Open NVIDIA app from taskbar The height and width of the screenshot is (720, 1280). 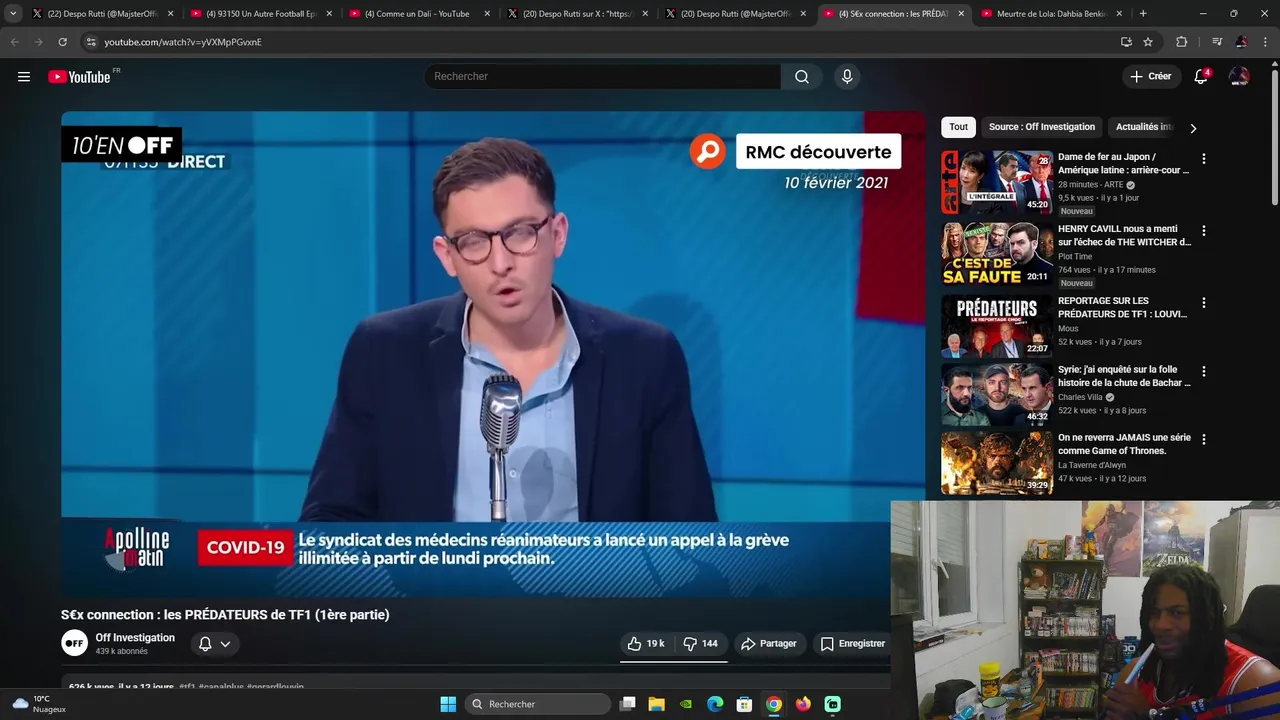pyautogui.click(x=686, y=704)
